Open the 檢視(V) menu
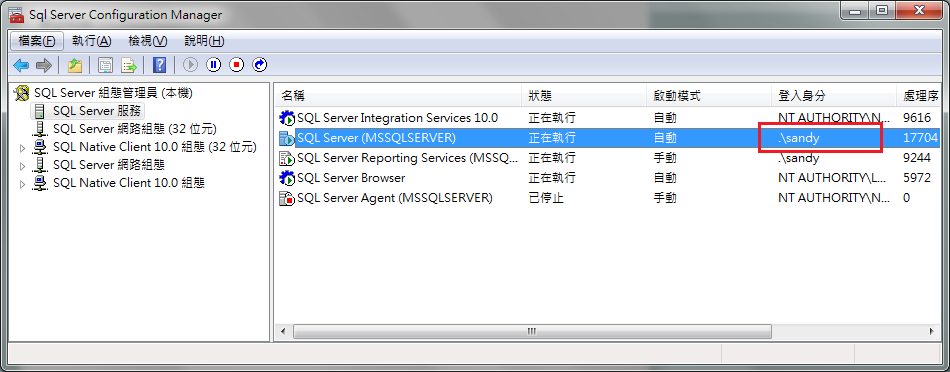The width and height of the screenshot is (950, 372). click(147, 41)
